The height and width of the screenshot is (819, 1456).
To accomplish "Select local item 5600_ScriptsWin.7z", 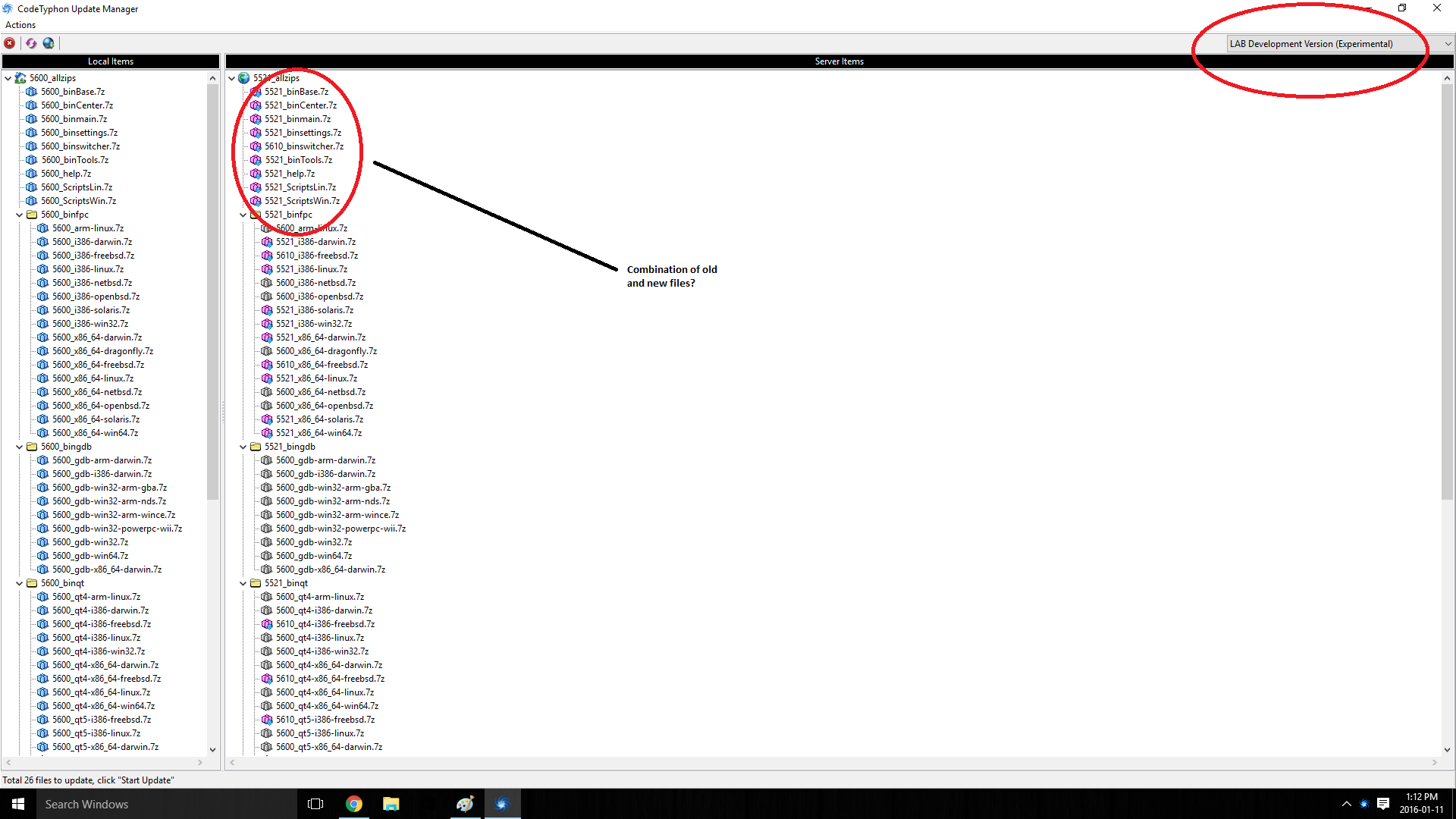I will [79, 201].
